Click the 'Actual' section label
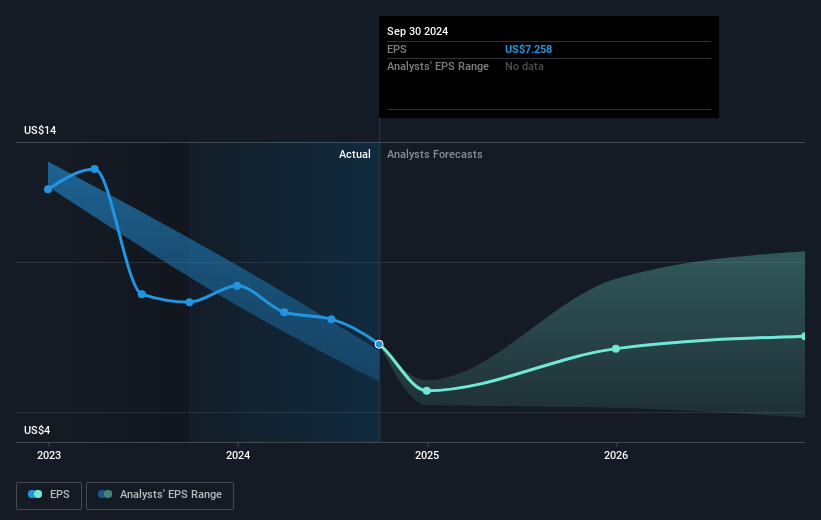This screenshot has height=520, width=821. (354, 154)
